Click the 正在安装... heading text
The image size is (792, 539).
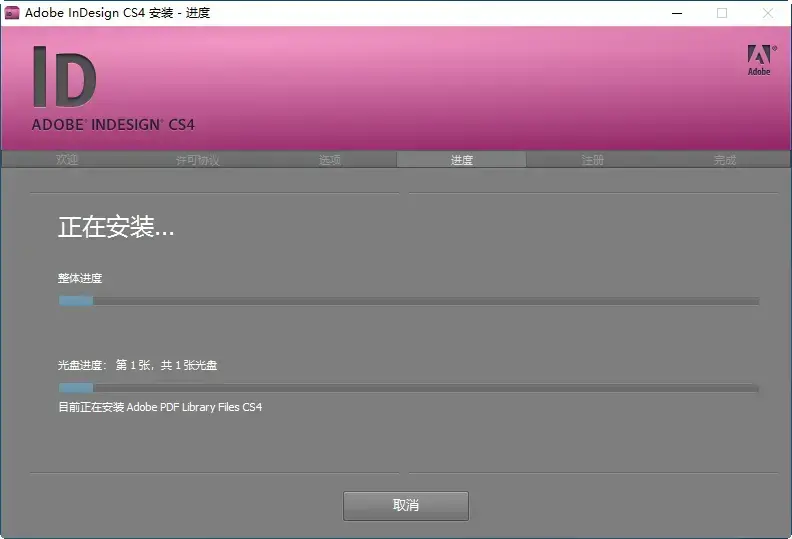coord(116,227)
